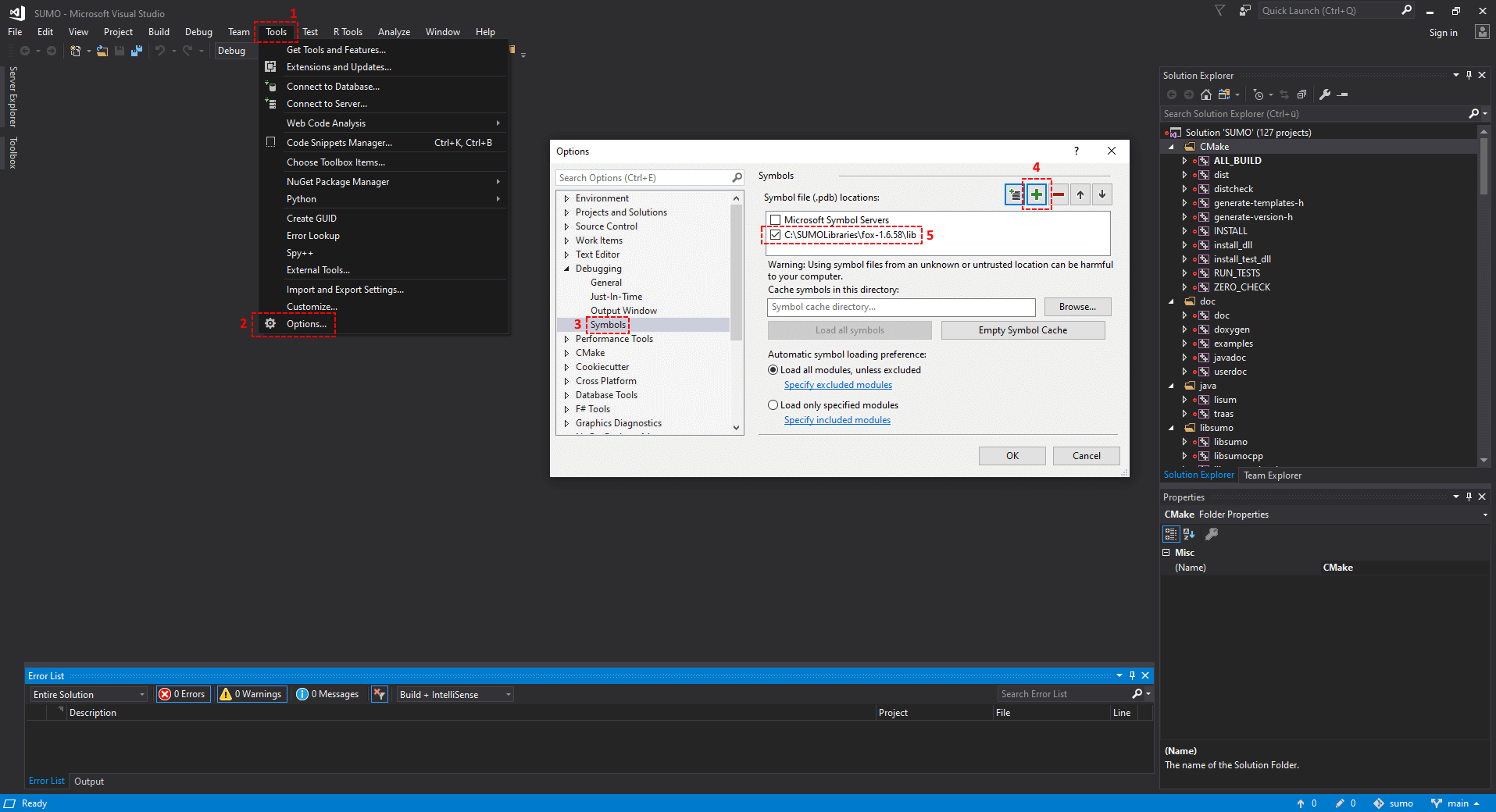
Task: Move symbol location down with arrow icon
Action: tap(1102, 194)
